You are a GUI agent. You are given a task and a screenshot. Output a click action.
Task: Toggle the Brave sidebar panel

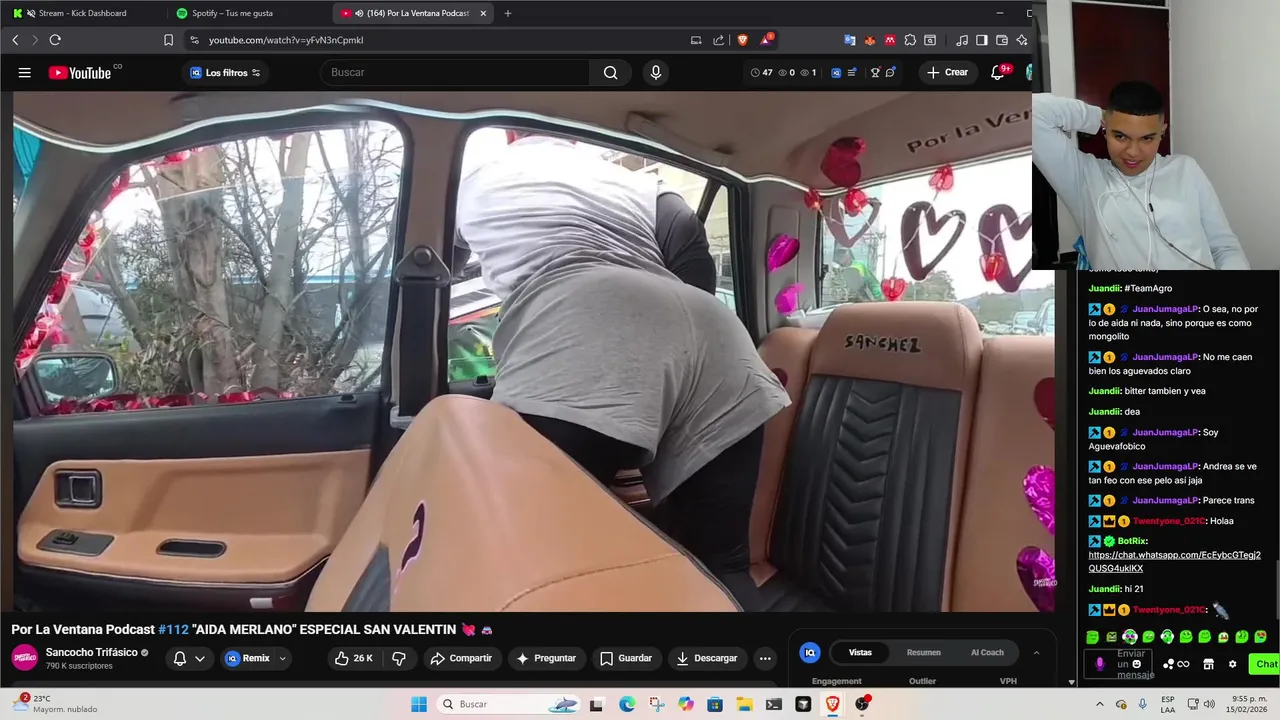[982, 40]
